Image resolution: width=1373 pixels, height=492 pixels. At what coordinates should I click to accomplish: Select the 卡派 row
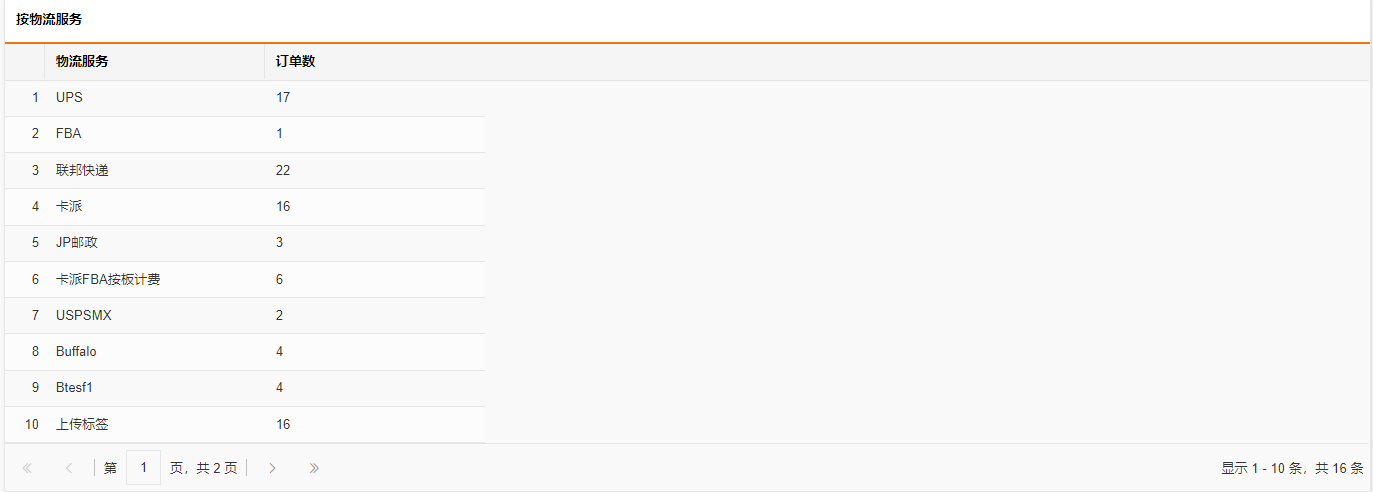coord(245,207)
